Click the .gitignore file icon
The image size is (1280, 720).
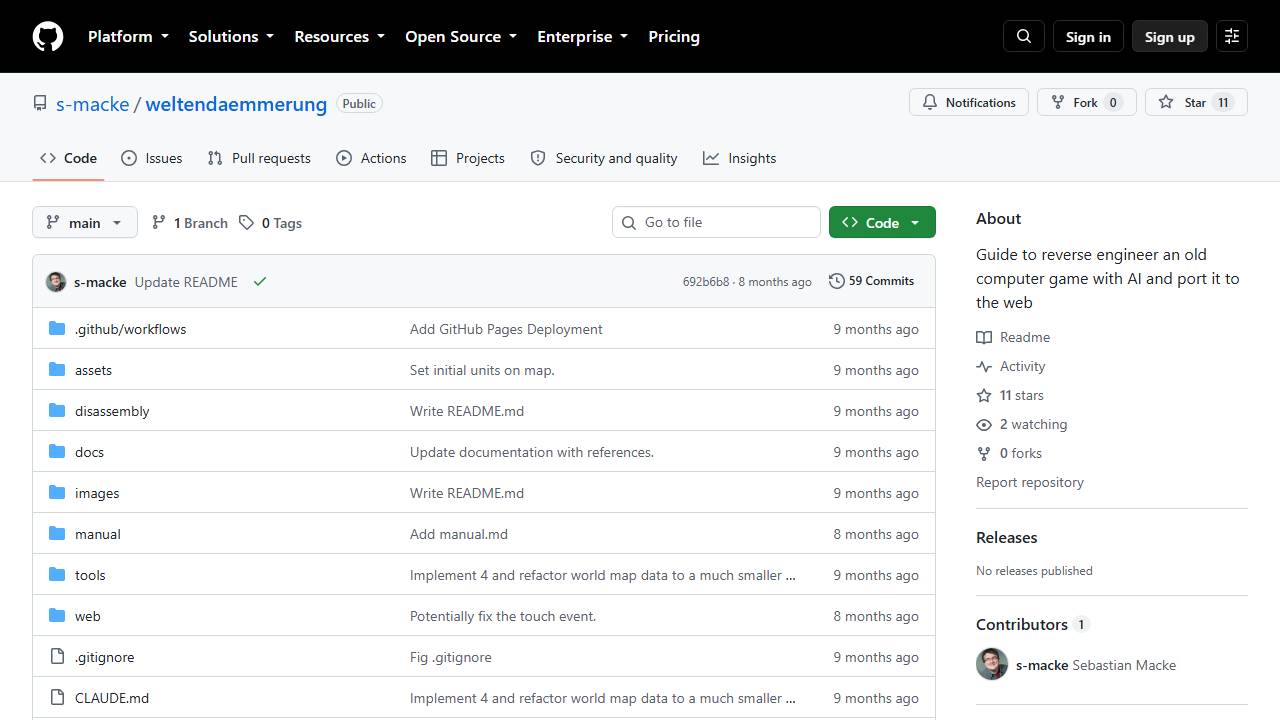[x=57, y=657]
